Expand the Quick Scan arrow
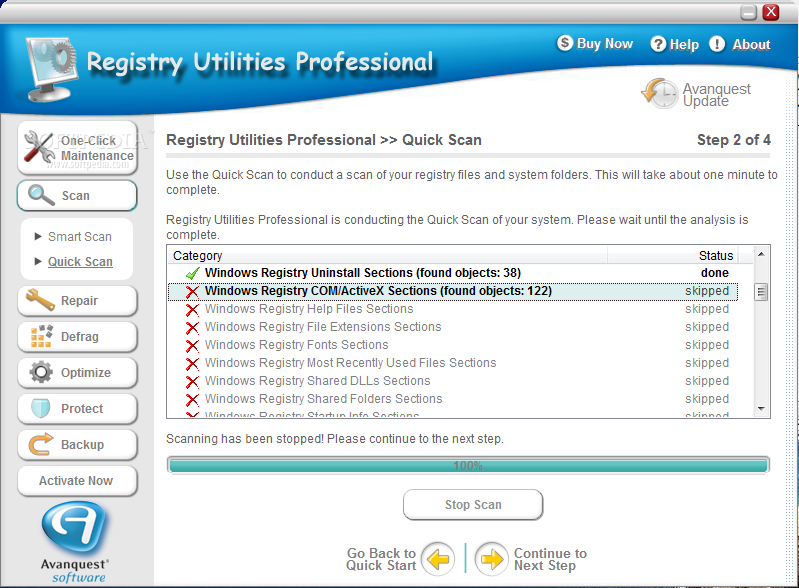The image size is (799, 588). tap(38, 261)
